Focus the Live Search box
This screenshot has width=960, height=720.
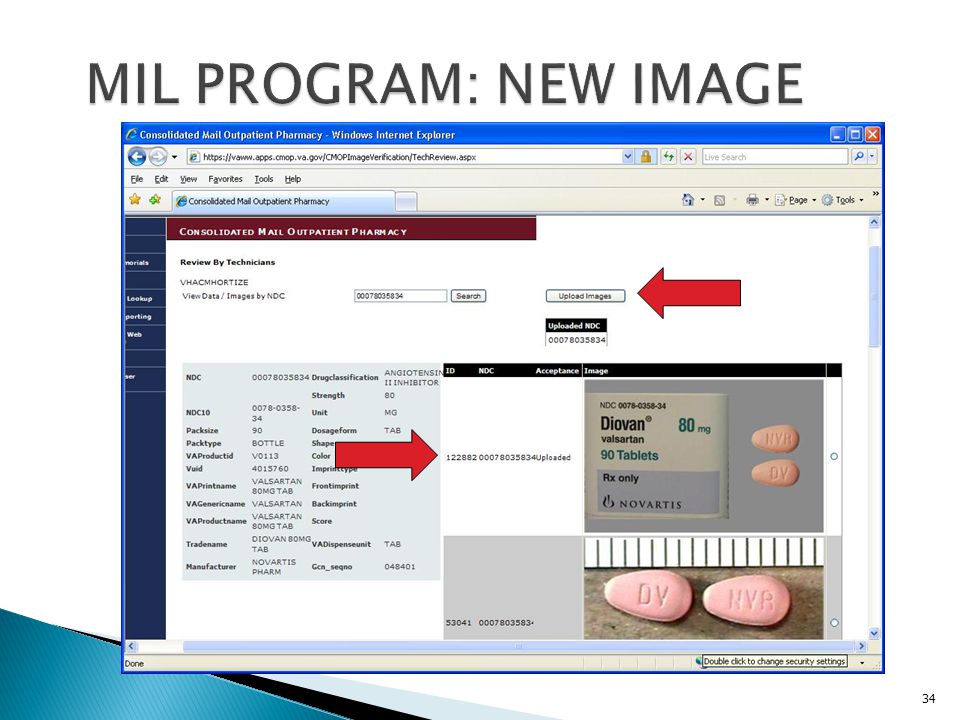point(775,157)
